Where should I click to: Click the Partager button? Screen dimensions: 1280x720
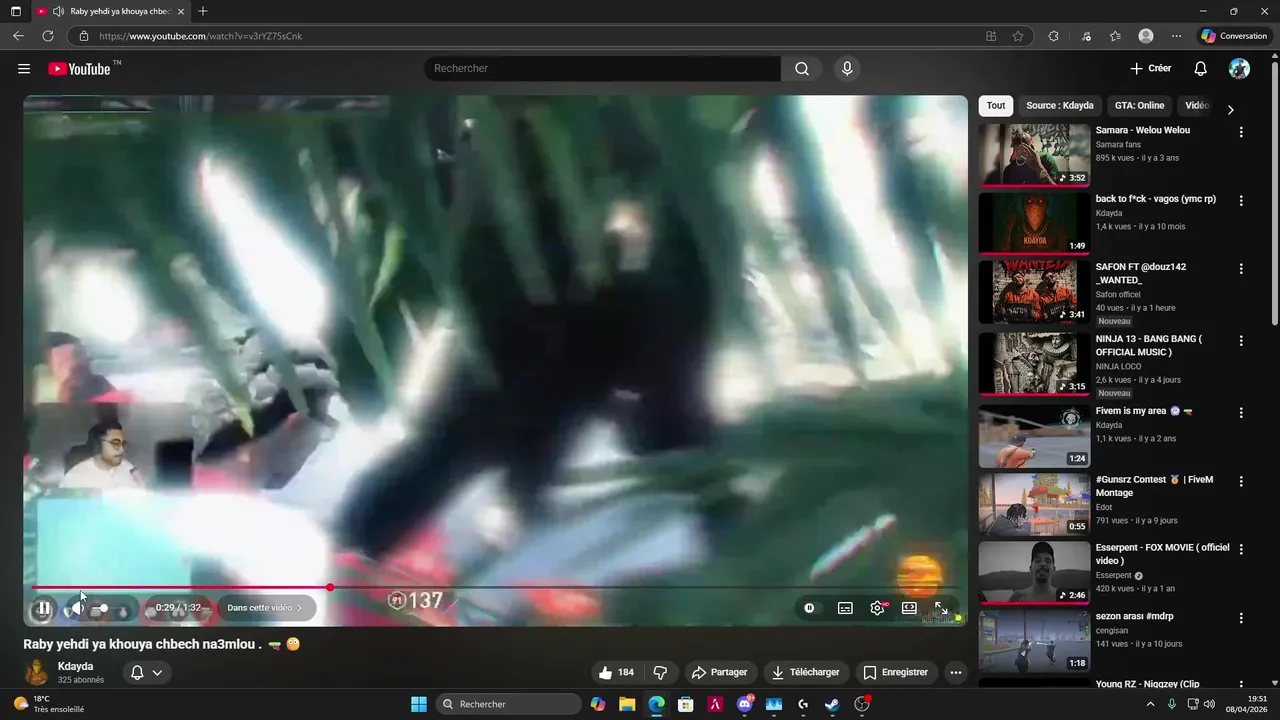pyautogui.click(x=719, y=672)
